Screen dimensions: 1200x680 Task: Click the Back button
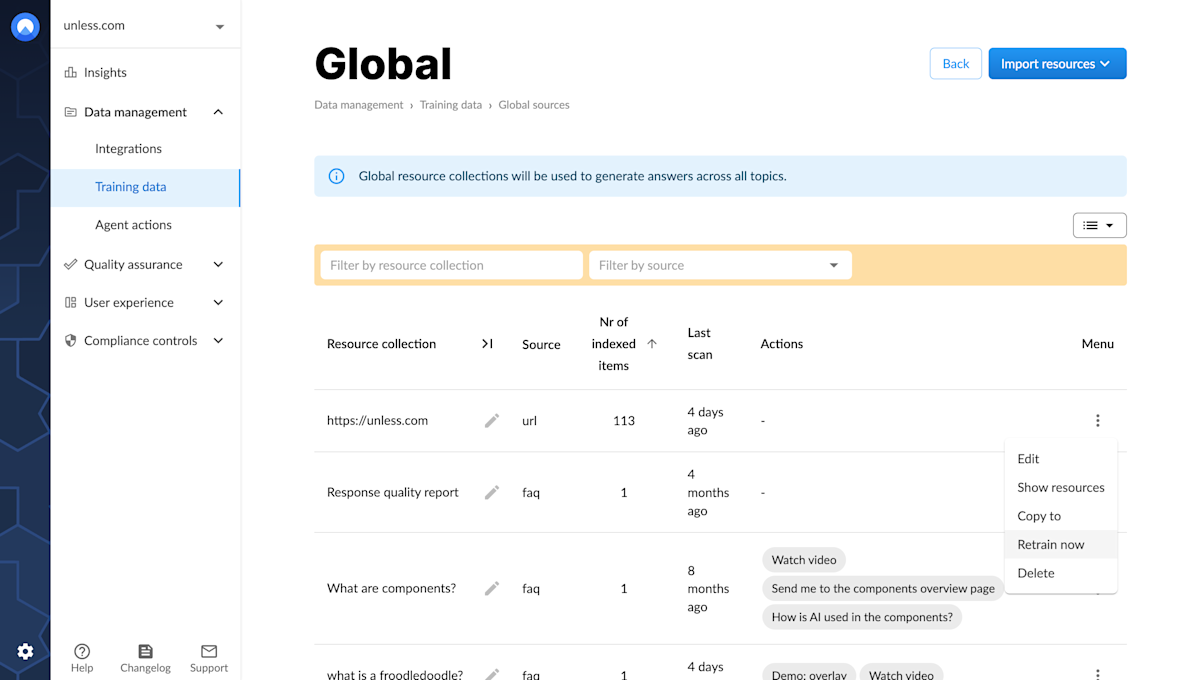point(955,64)
